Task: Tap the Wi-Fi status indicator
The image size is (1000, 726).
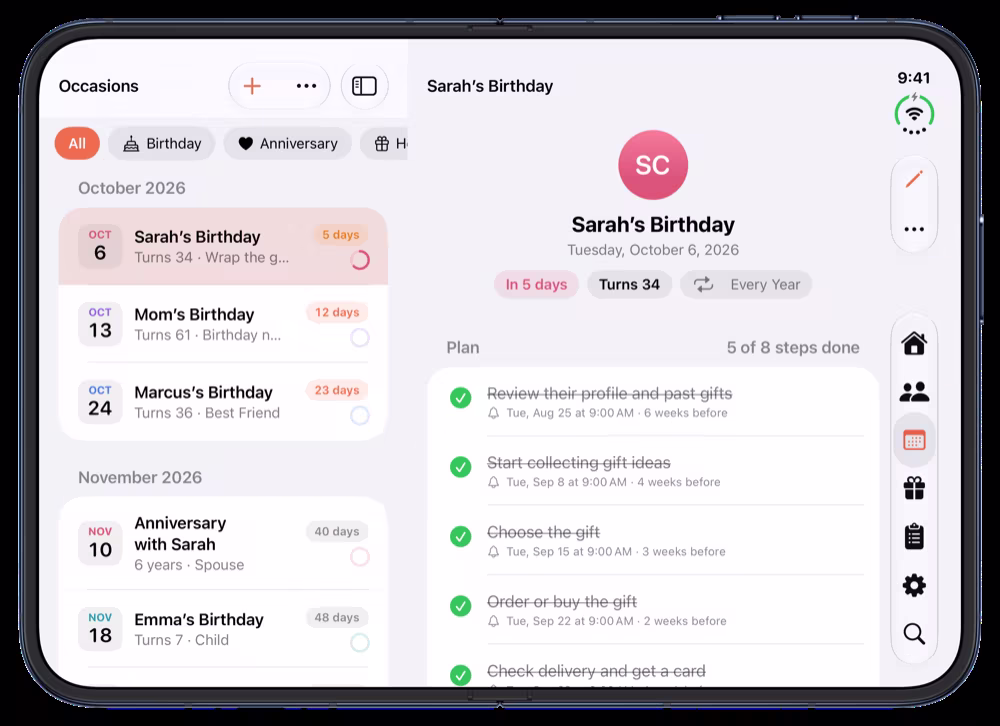Action: click(914, 114)
